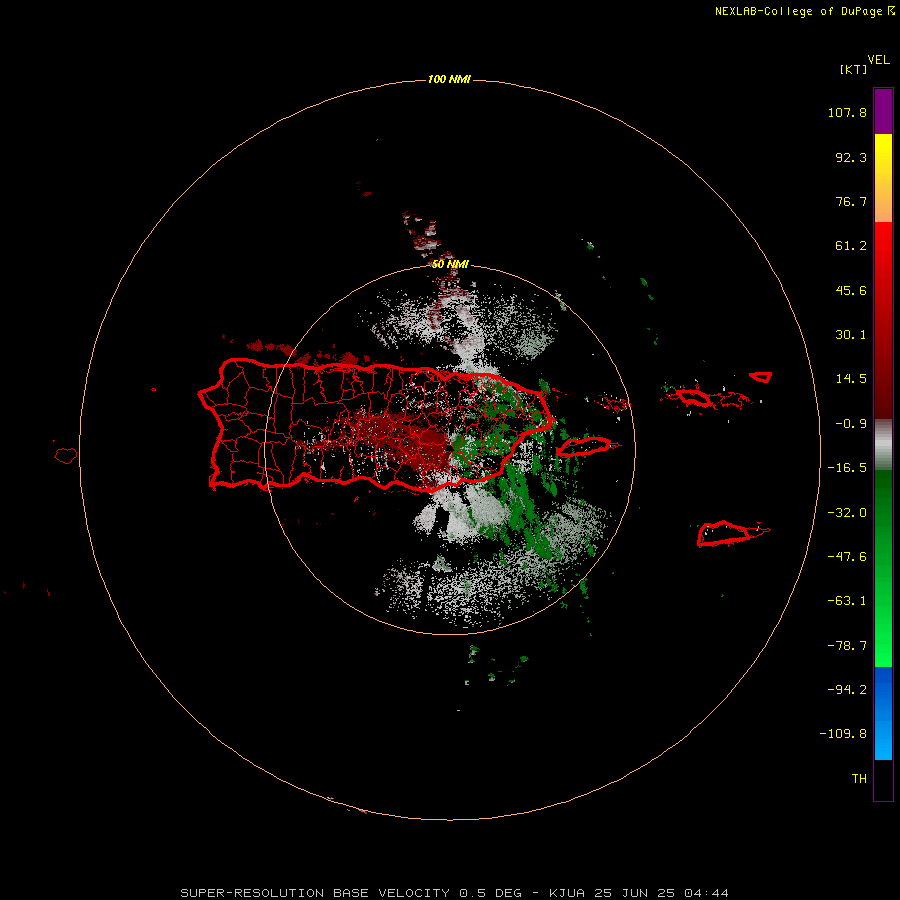Select the 30.1 legend value
Image resolution: width=900 pixels, height=900 pixels.
851,335
